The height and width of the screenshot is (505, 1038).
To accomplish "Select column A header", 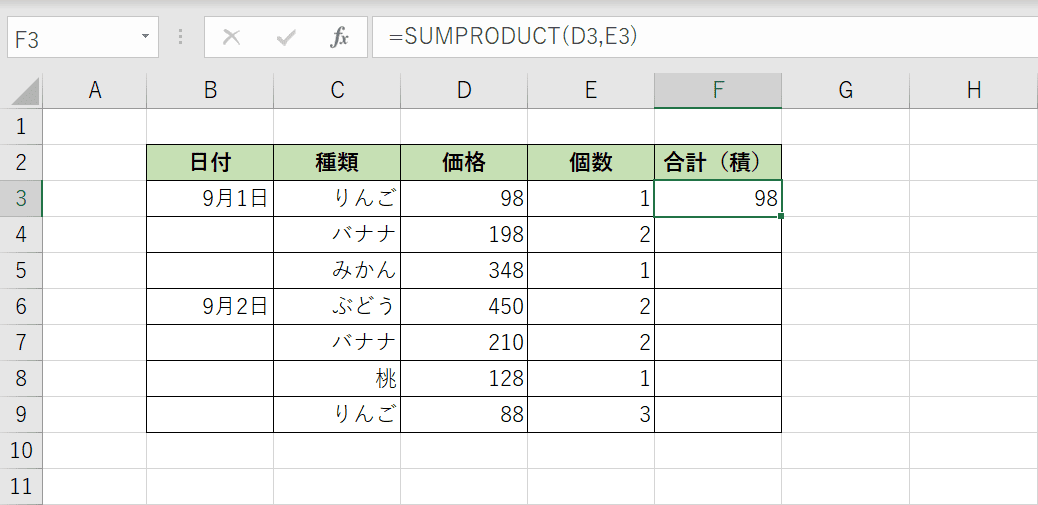I will tap(95, 91).
